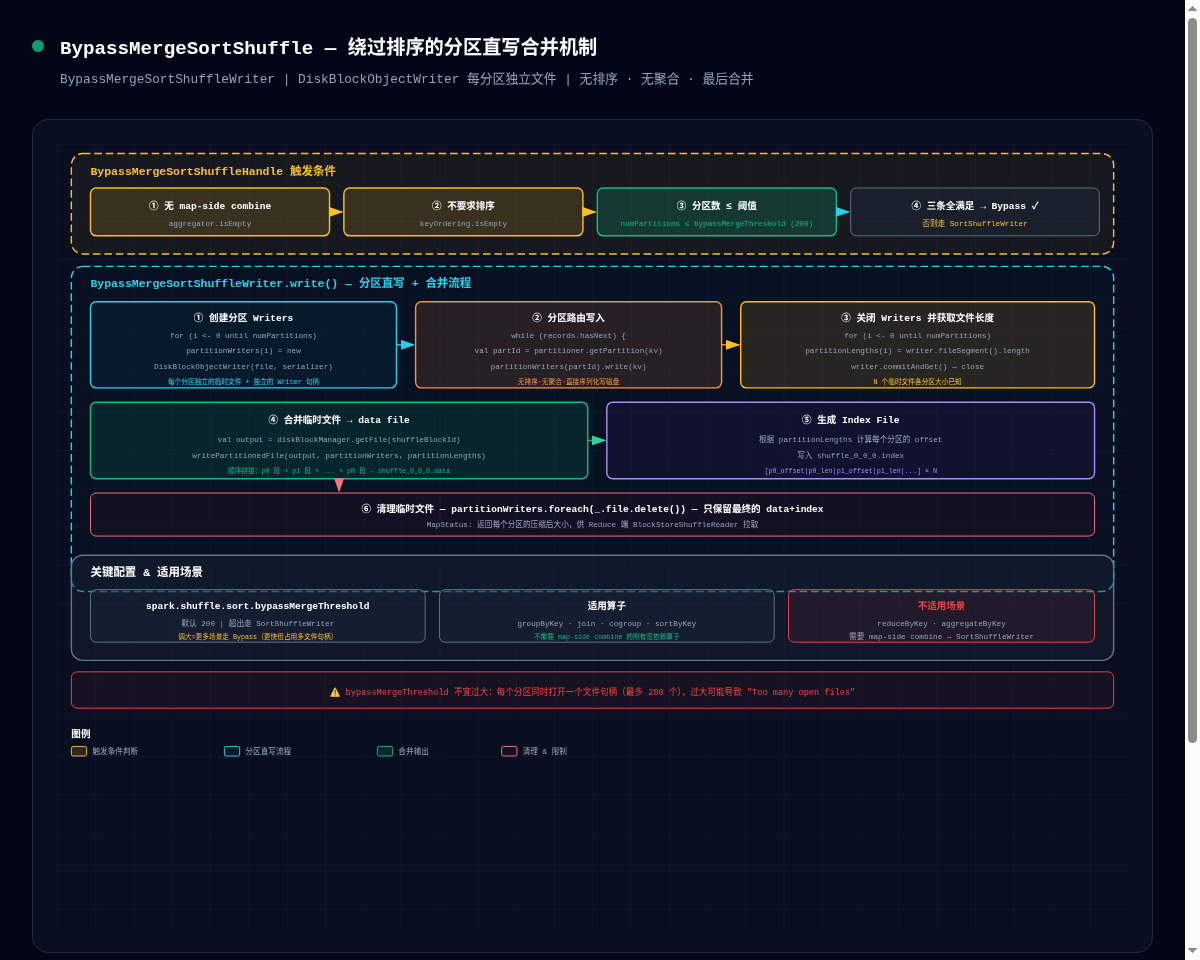Click the text reduceByKey · aggregateByKey
This screenshot has height=960, width=1200.
coord(941,623)
